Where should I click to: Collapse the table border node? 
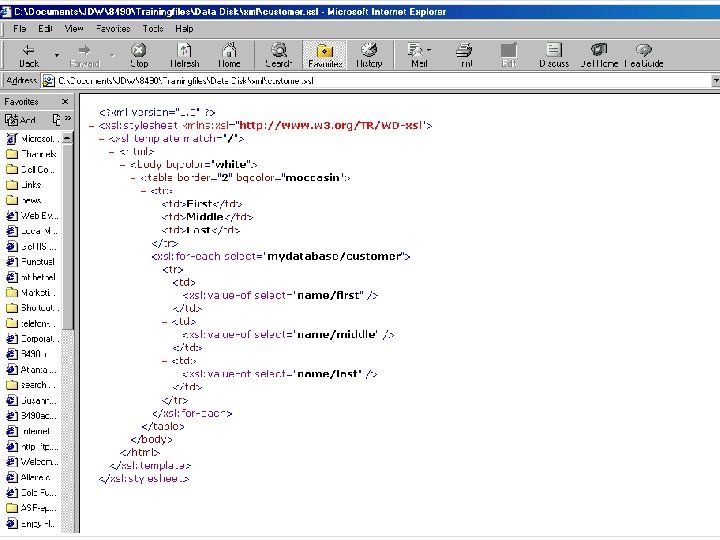click(133, 178)
